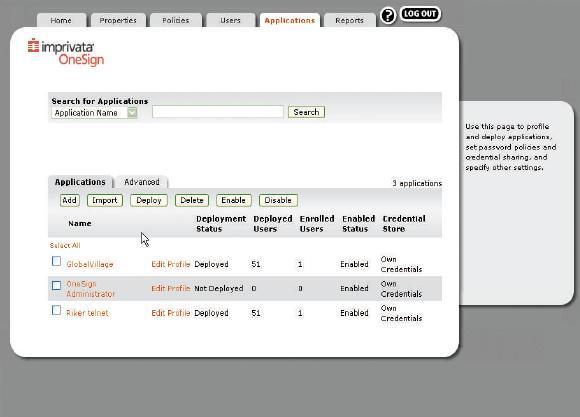Switch to the Advanced sub-tab
This screenshot has height=417, width=580.
click(x=142, y=182)
